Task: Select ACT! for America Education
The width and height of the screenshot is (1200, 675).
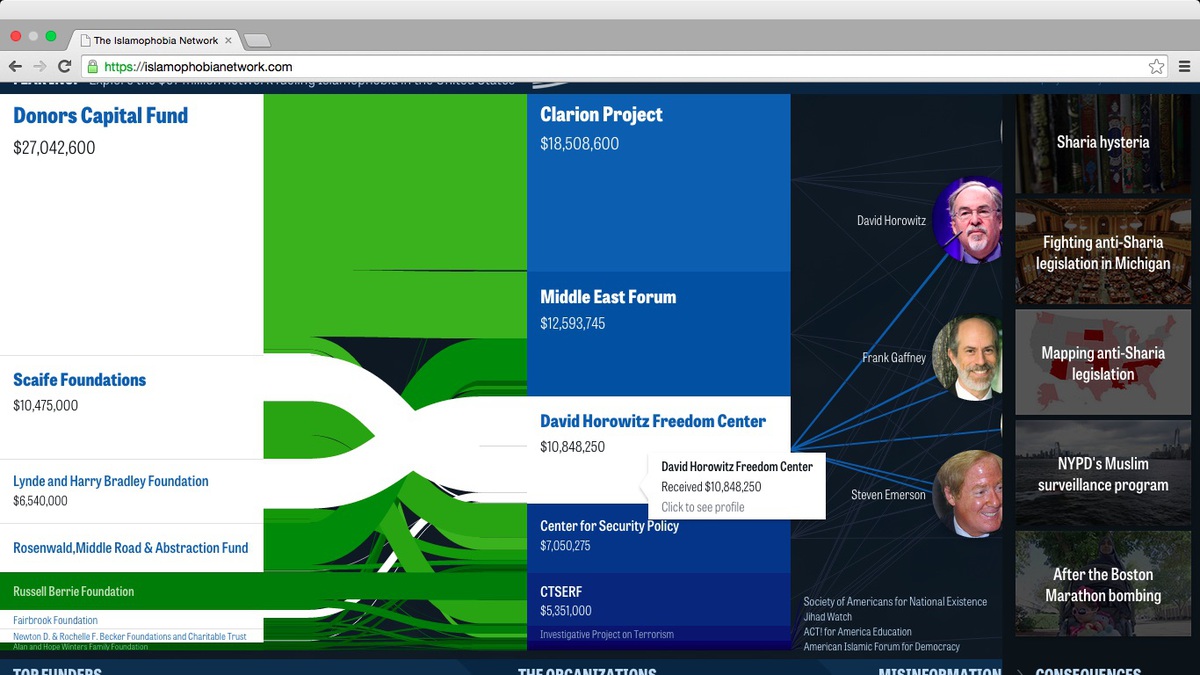Action: pyautogui.click(x=858, y=632)
